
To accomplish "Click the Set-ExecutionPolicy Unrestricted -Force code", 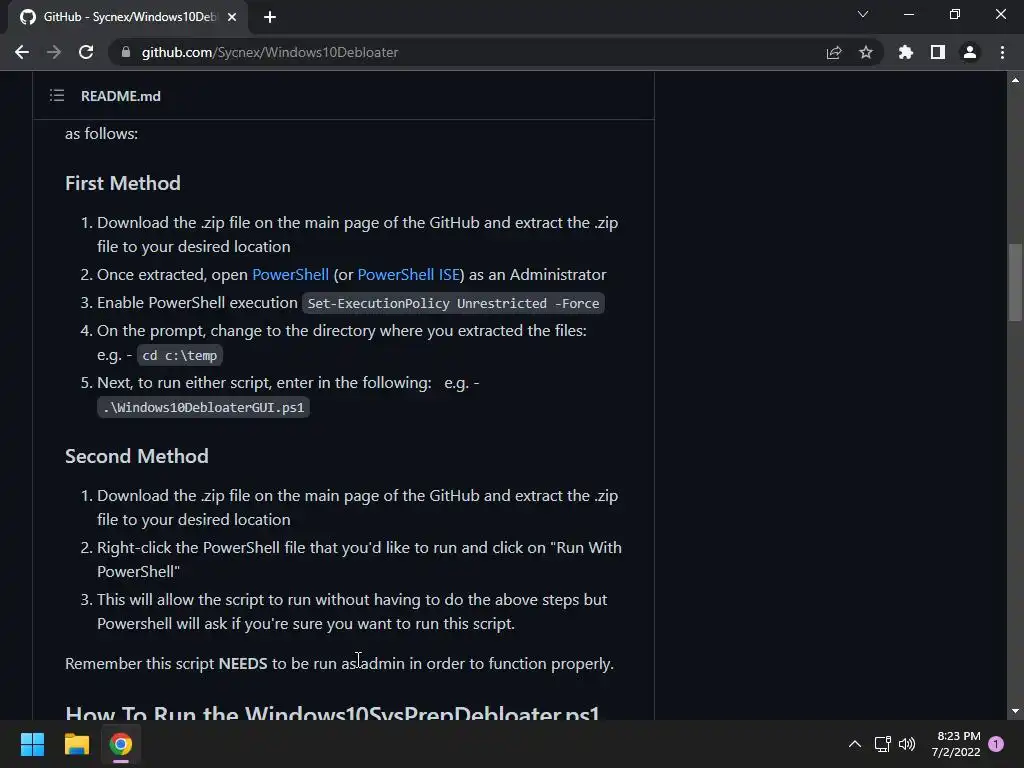I will tap(453, 303).
